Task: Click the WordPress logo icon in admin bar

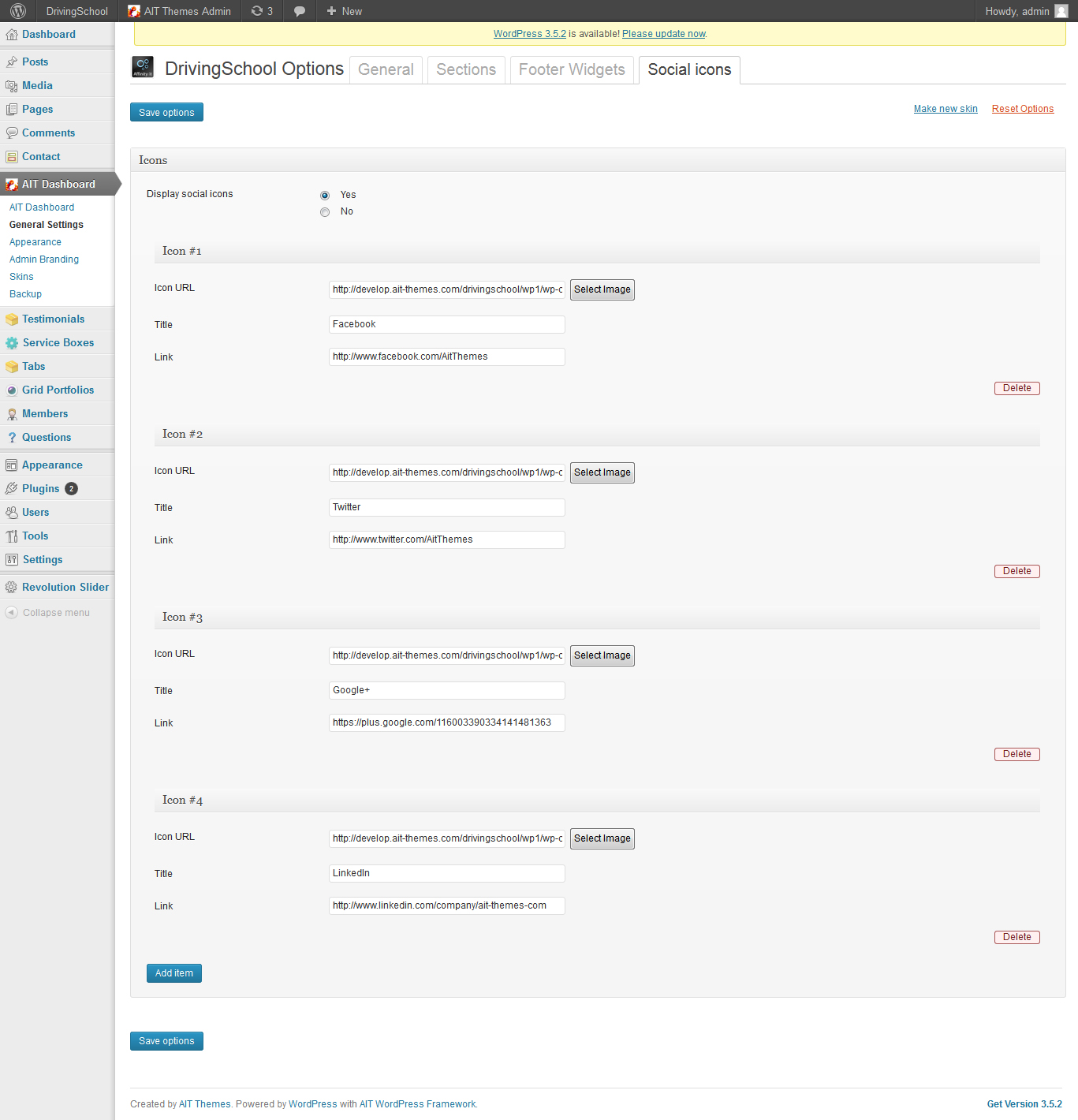Action: pyautogui.click(x=18, y=11)
